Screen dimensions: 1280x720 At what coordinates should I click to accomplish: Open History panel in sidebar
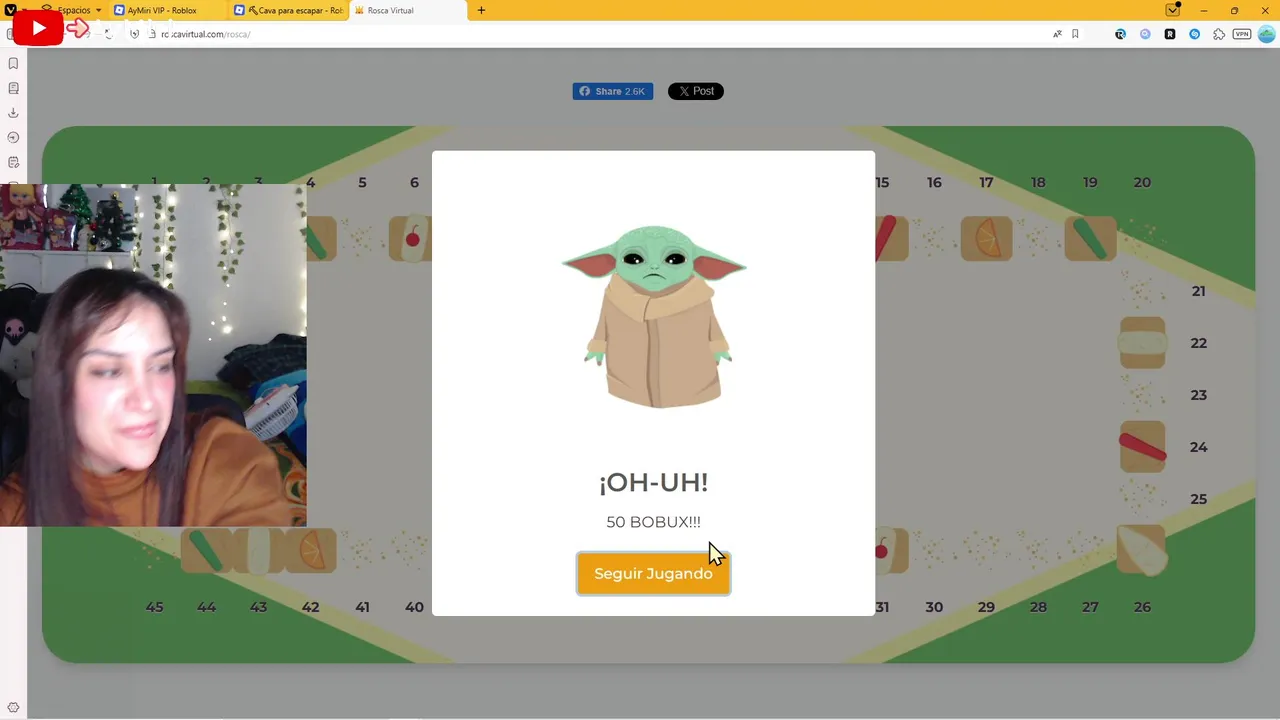[13, 138]
